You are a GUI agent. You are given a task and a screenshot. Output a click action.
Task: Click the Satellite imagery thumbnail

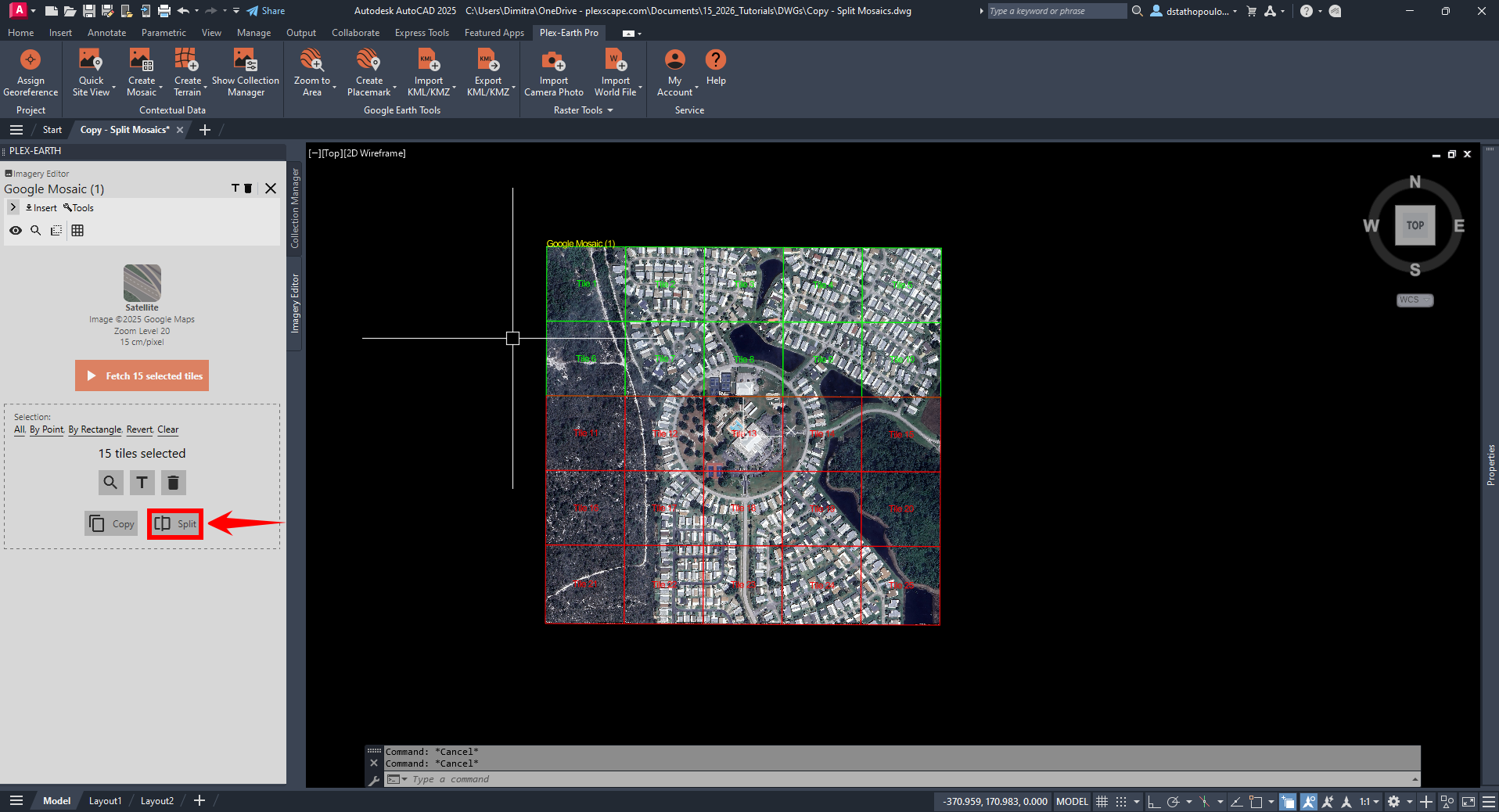pos(142,282)
